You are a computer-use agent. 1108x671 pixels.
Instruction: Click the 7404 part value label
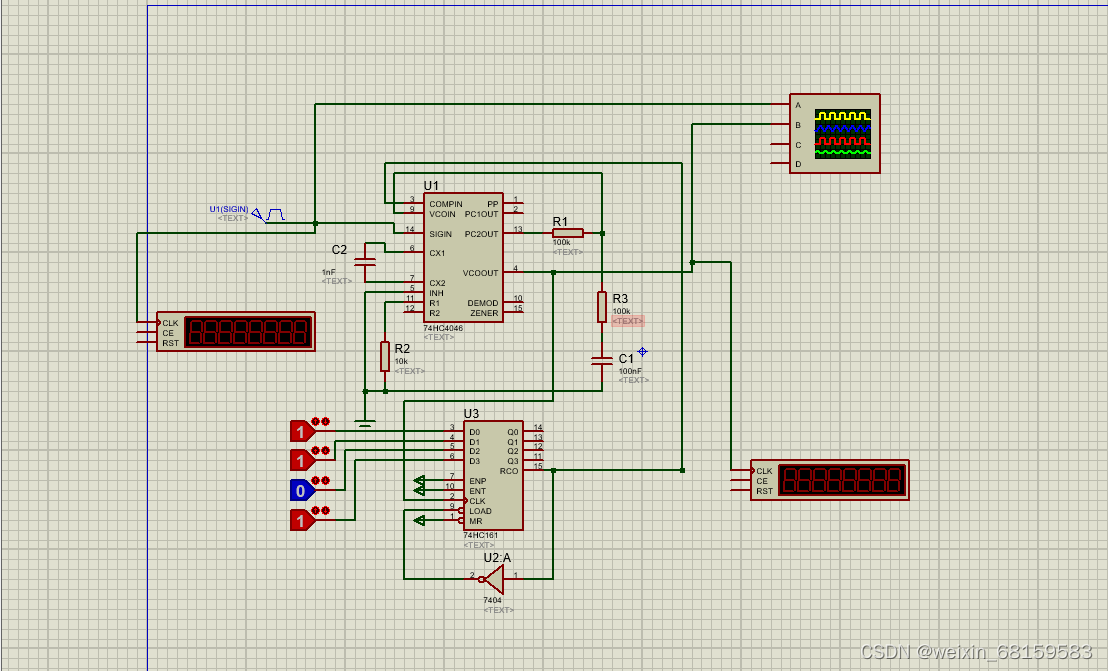pos(493,600)
